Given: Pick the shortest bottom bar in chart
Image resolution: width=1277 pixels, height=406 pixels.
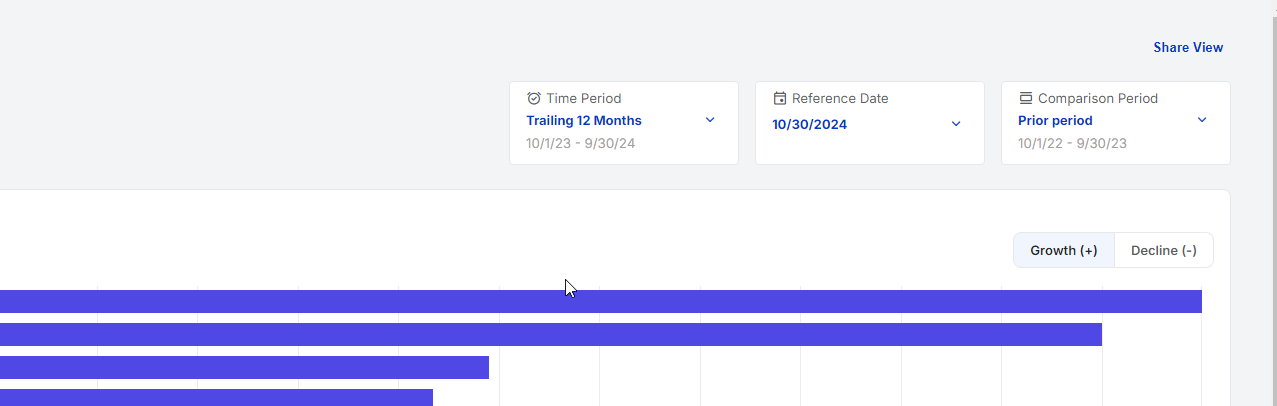Looking at the screenshot, I should [216, 397].
